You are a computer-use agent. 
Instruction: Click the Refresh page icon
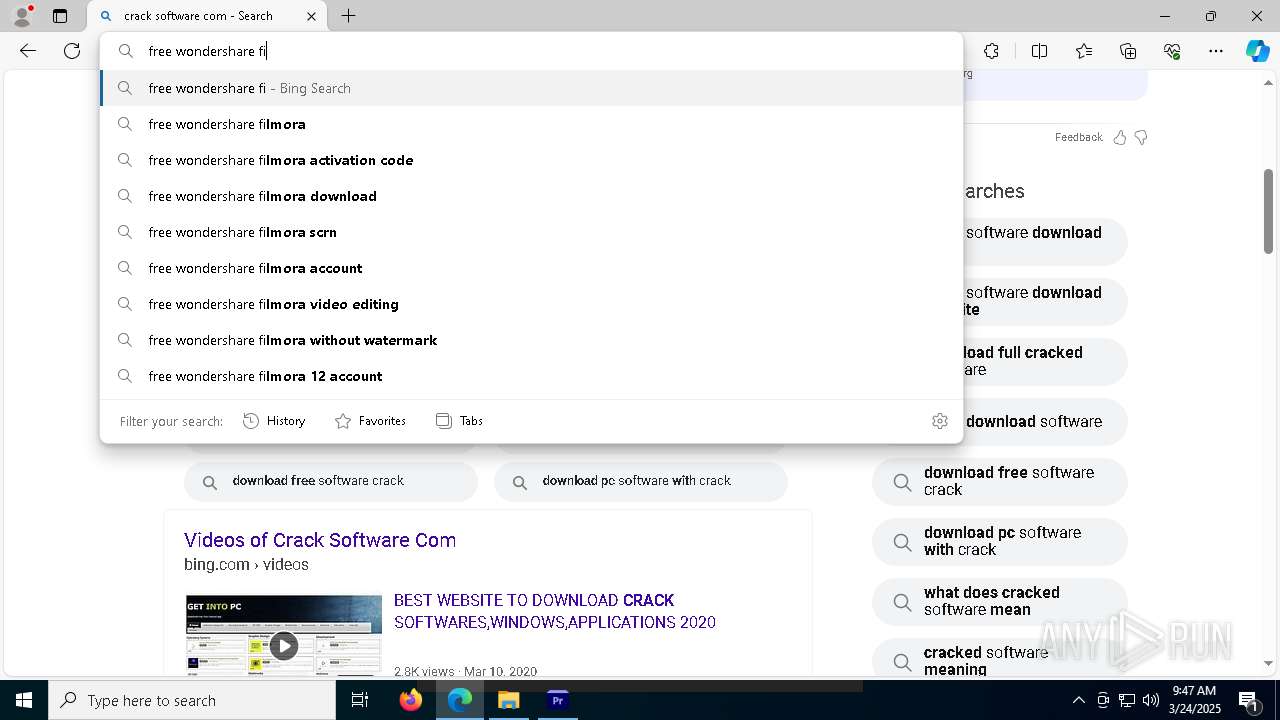click(72, 51)
